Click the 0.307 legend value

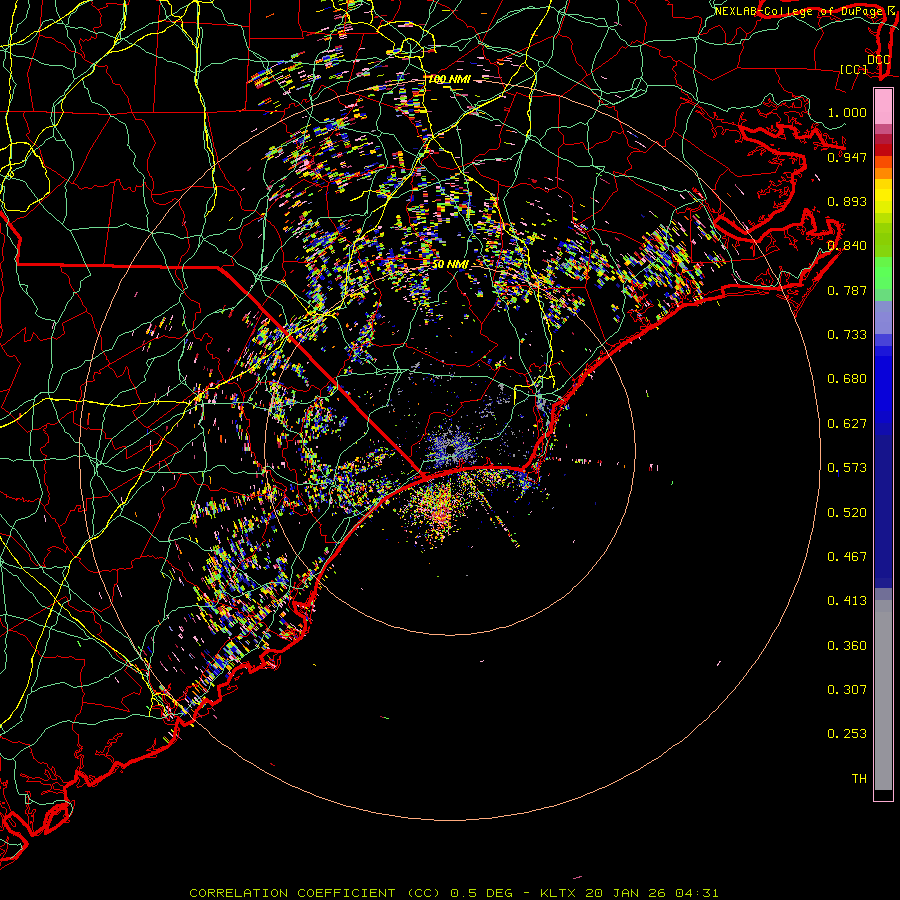847,690
